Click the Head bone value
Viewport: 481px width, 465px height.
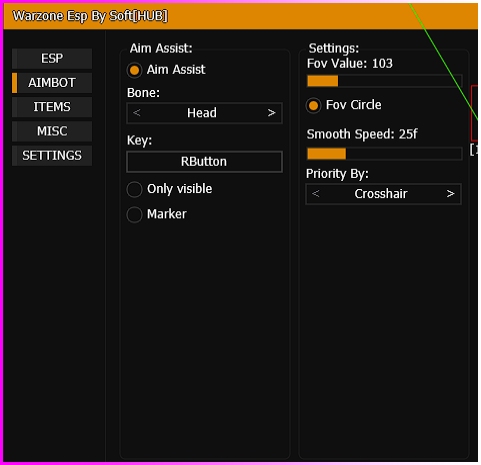(x=202, y=113)
